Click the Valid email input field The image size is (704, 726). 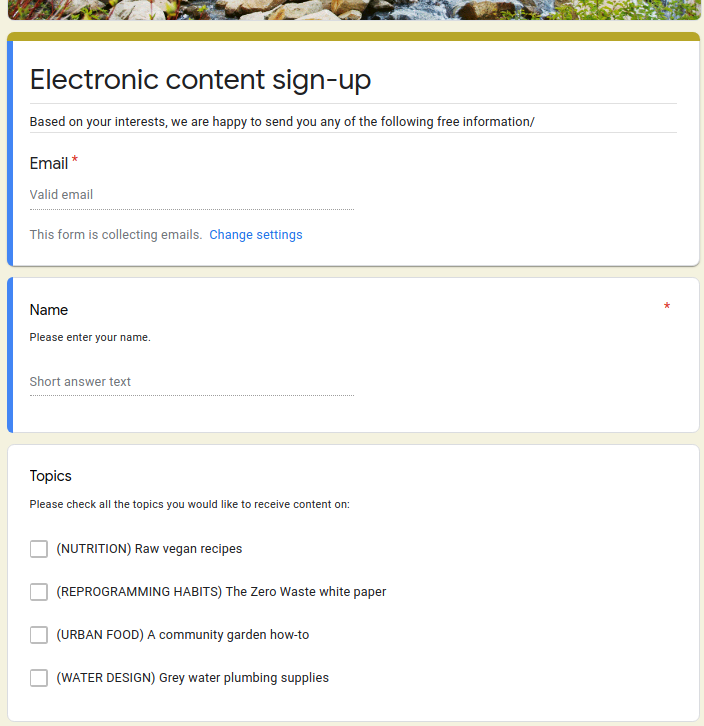[x=192, y=195]
